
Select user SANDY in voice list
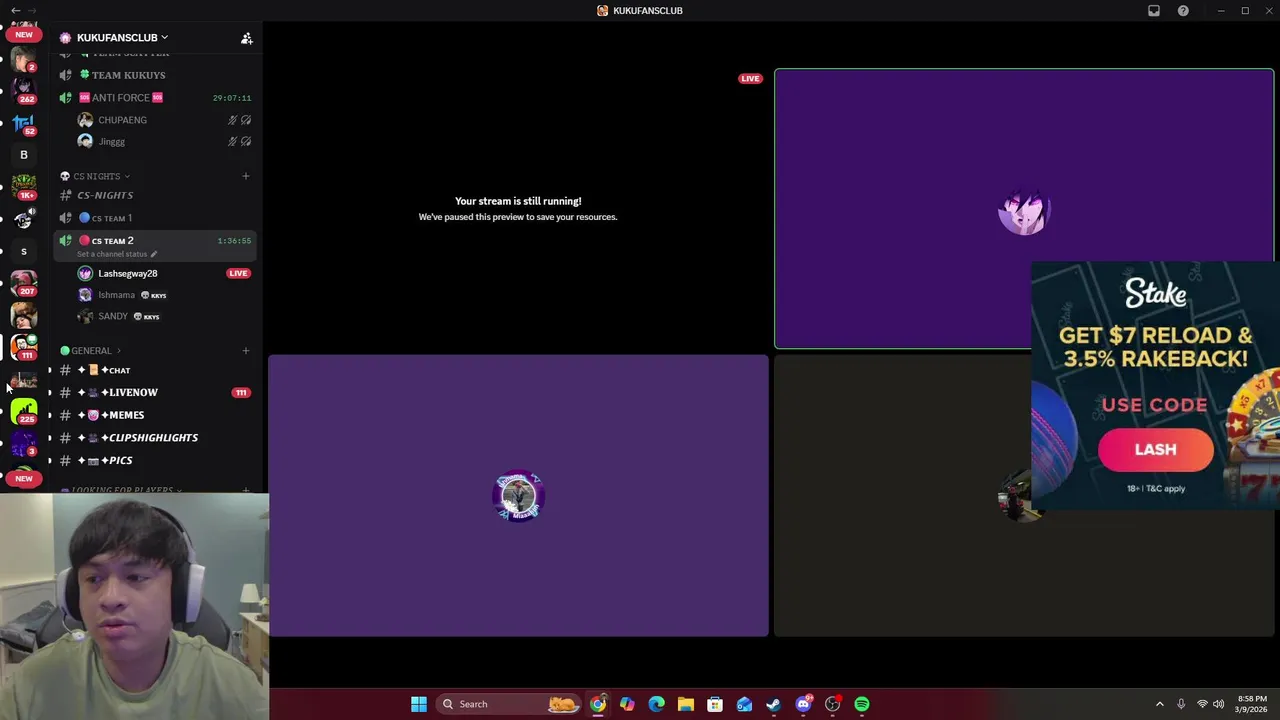[112, 317]
